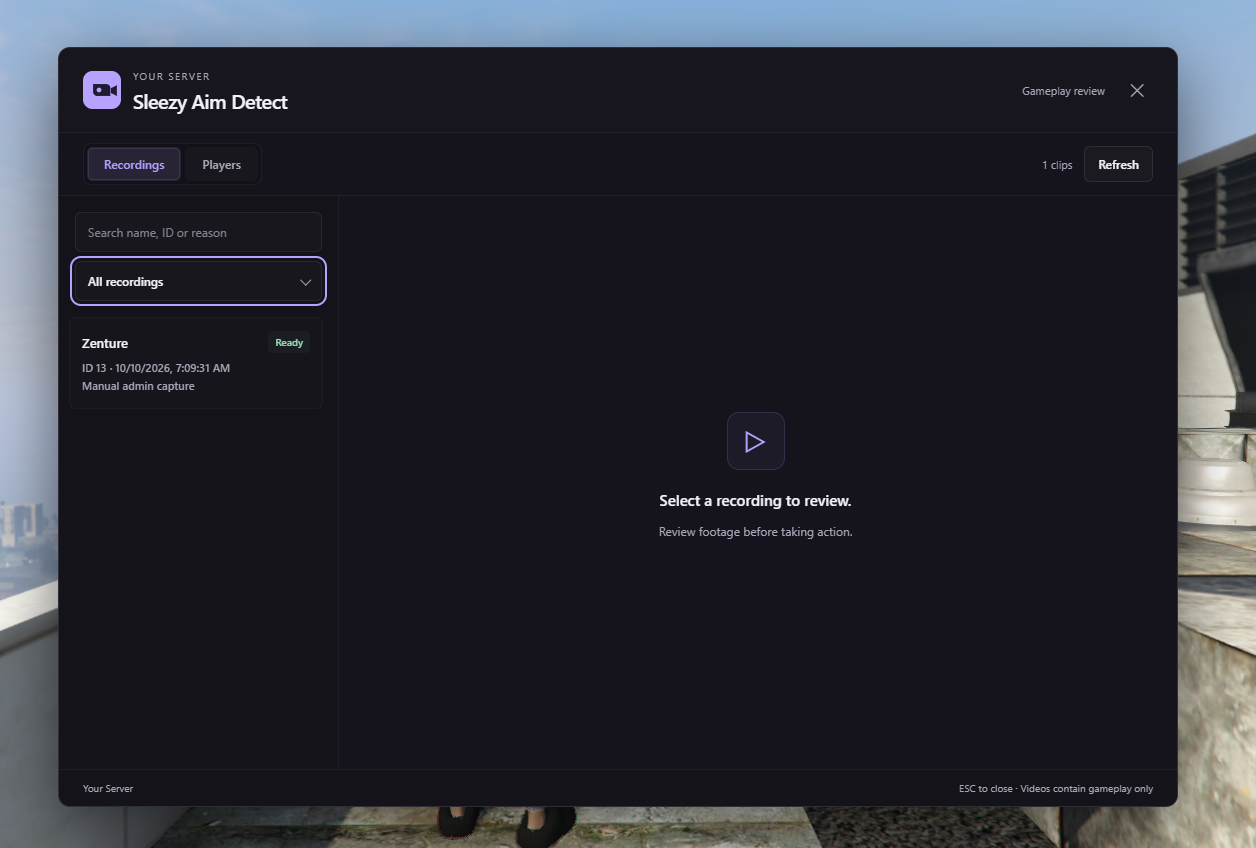Click the purple camera app logo
This screenshot has width=1256, height=848.
[x=102, y=90]
